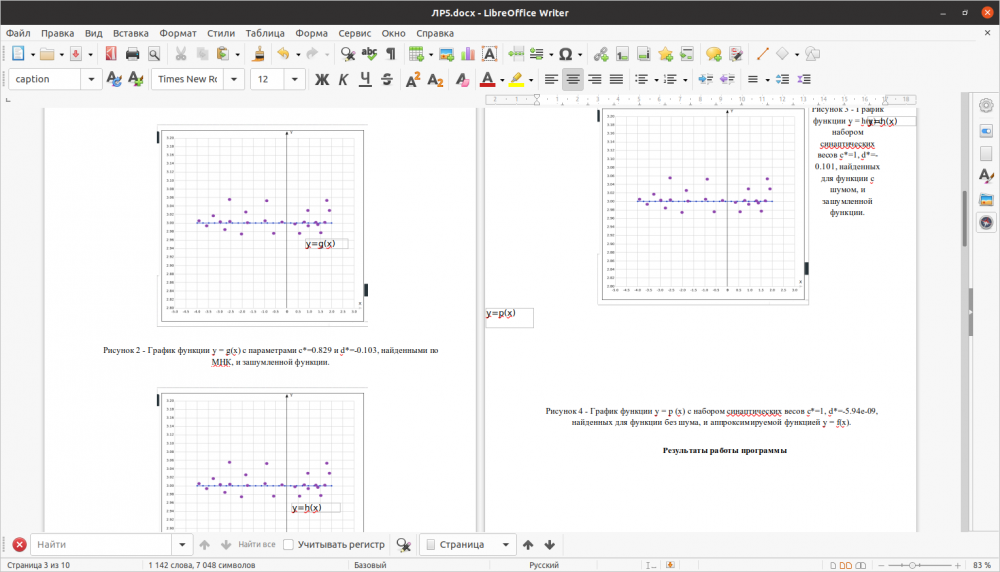Click the Insert Image icon

pos(446,54)
